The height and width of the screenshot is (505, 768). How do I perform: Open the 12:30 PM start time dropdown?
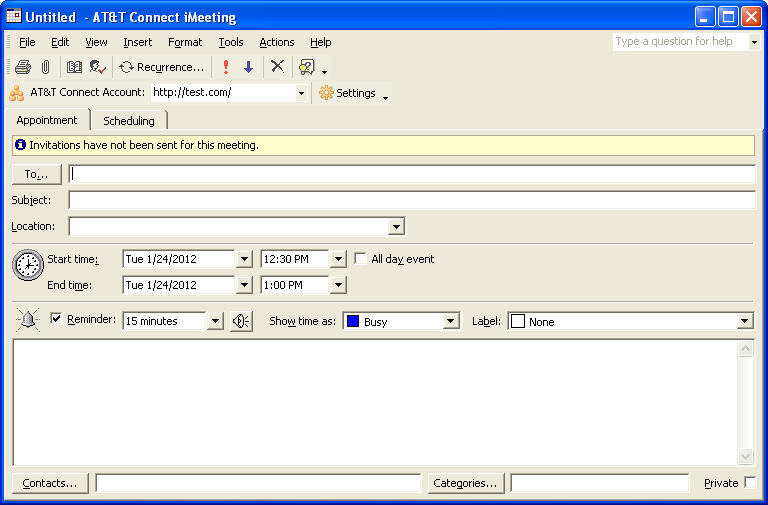click(x=338, y=259)
